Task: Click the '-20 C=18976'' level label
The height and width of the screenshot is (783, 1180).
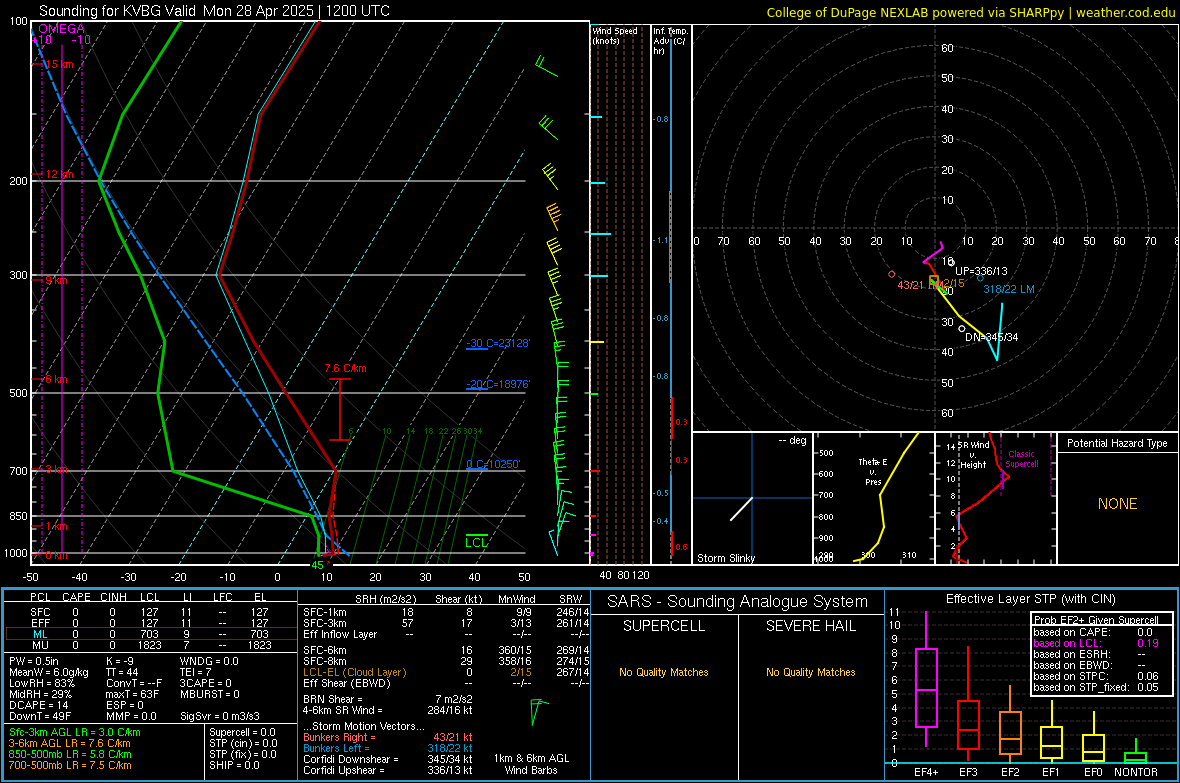Action: (x=498, y=384)
